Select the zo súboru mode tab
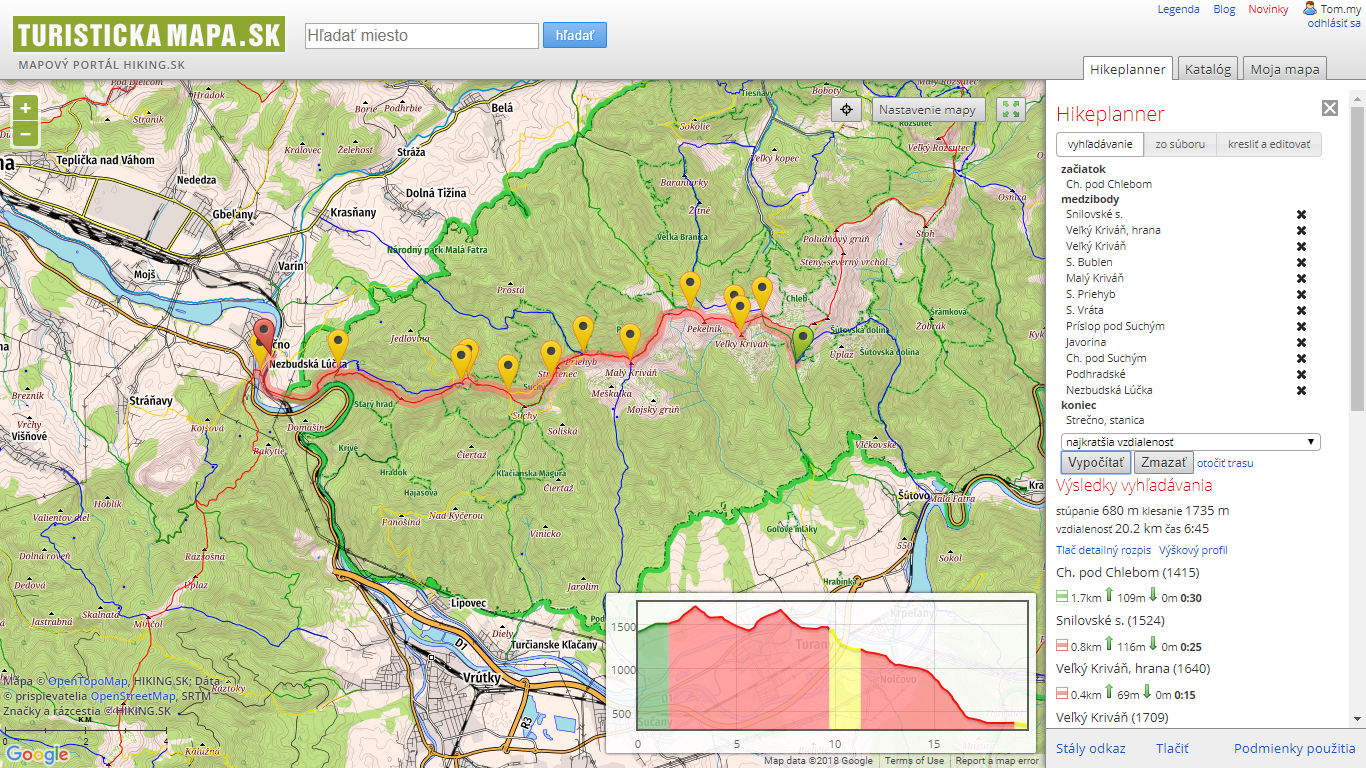The height and width of the screenshot is (768, 1366). [x=1180, y=144]
